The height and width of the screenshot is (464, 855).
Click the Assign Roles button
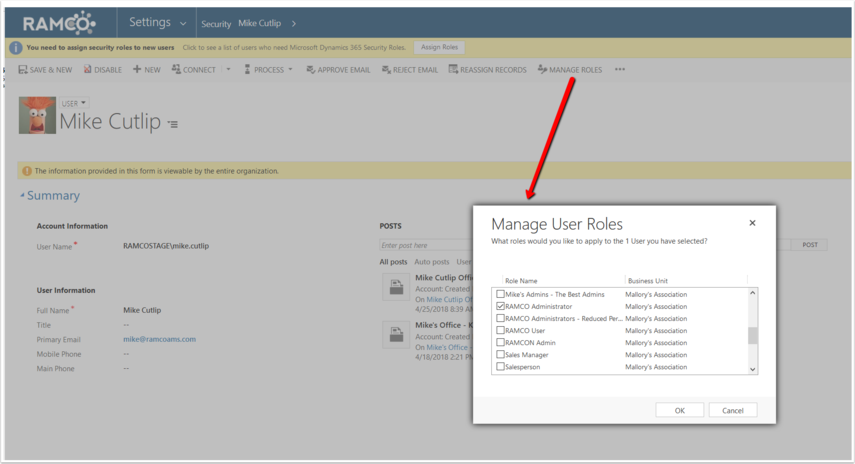[439, 47]
